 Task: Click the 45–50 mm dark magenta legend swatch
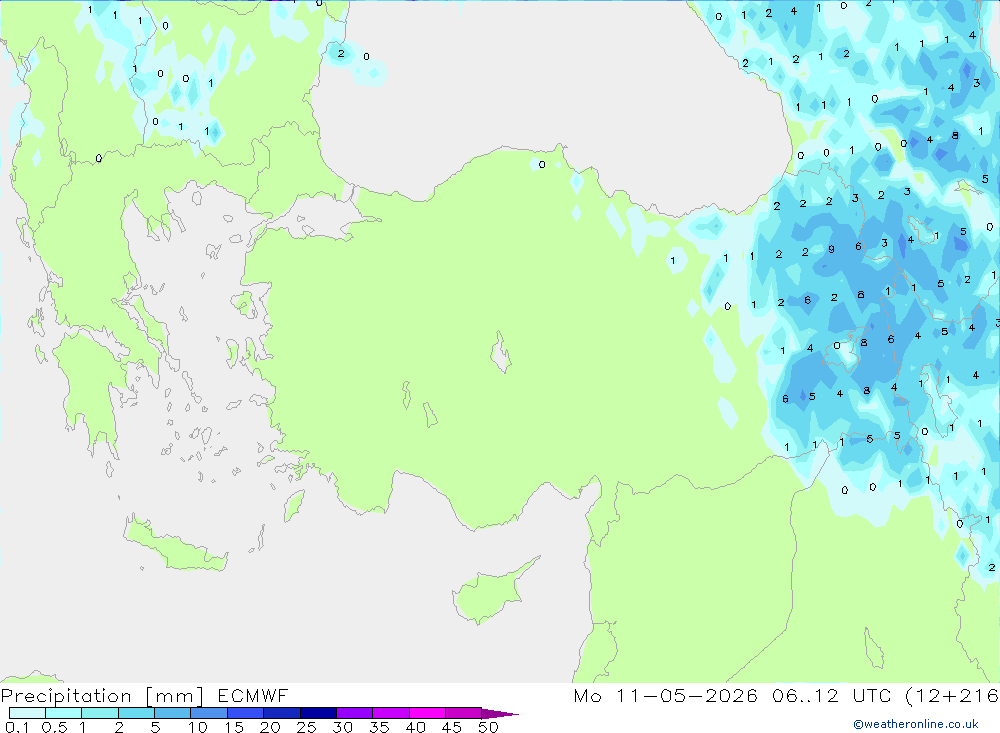pos(464,713)
